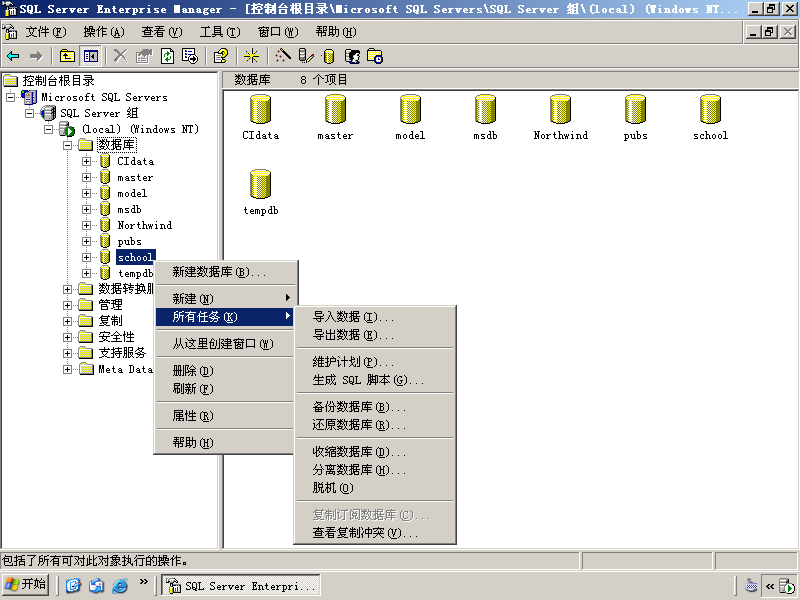Click SQL Server service manager tray icon
800x600 pixels.
787,586
